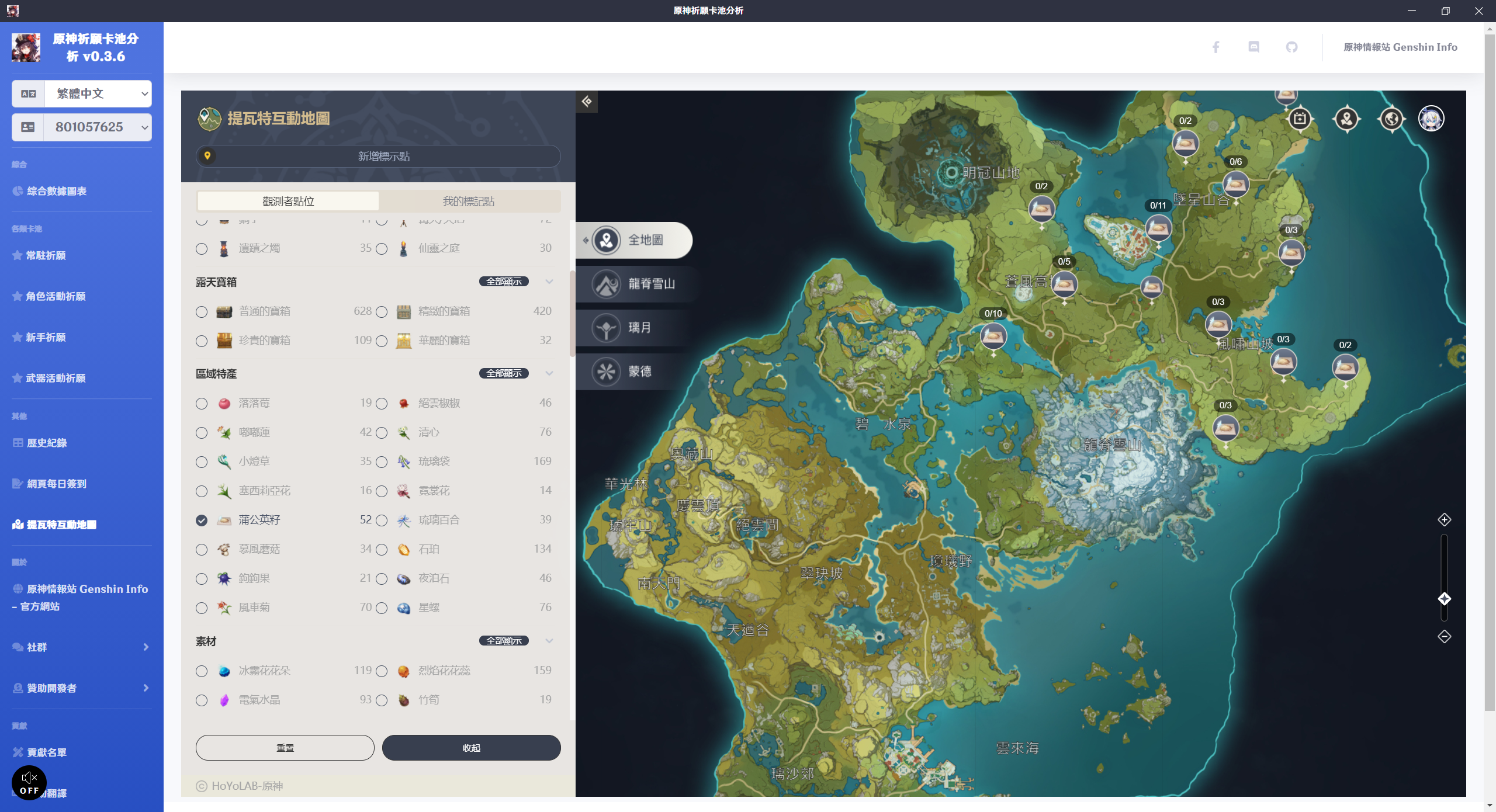
Task: Enable the 冰霧花花朵 checkbox
Action: point(202,671)
